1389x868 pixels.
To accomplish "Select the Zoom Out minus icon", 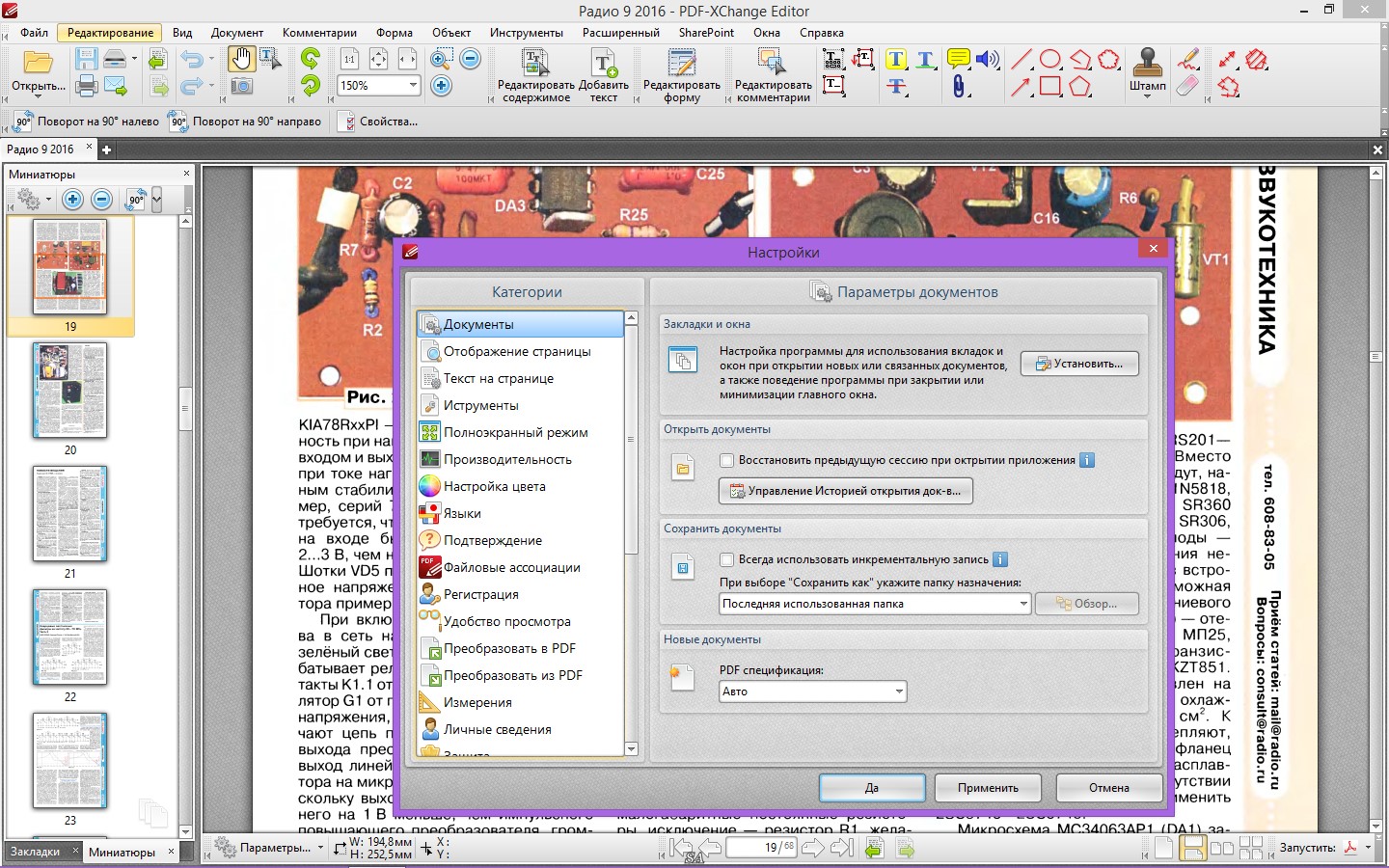I will [471, 59].
